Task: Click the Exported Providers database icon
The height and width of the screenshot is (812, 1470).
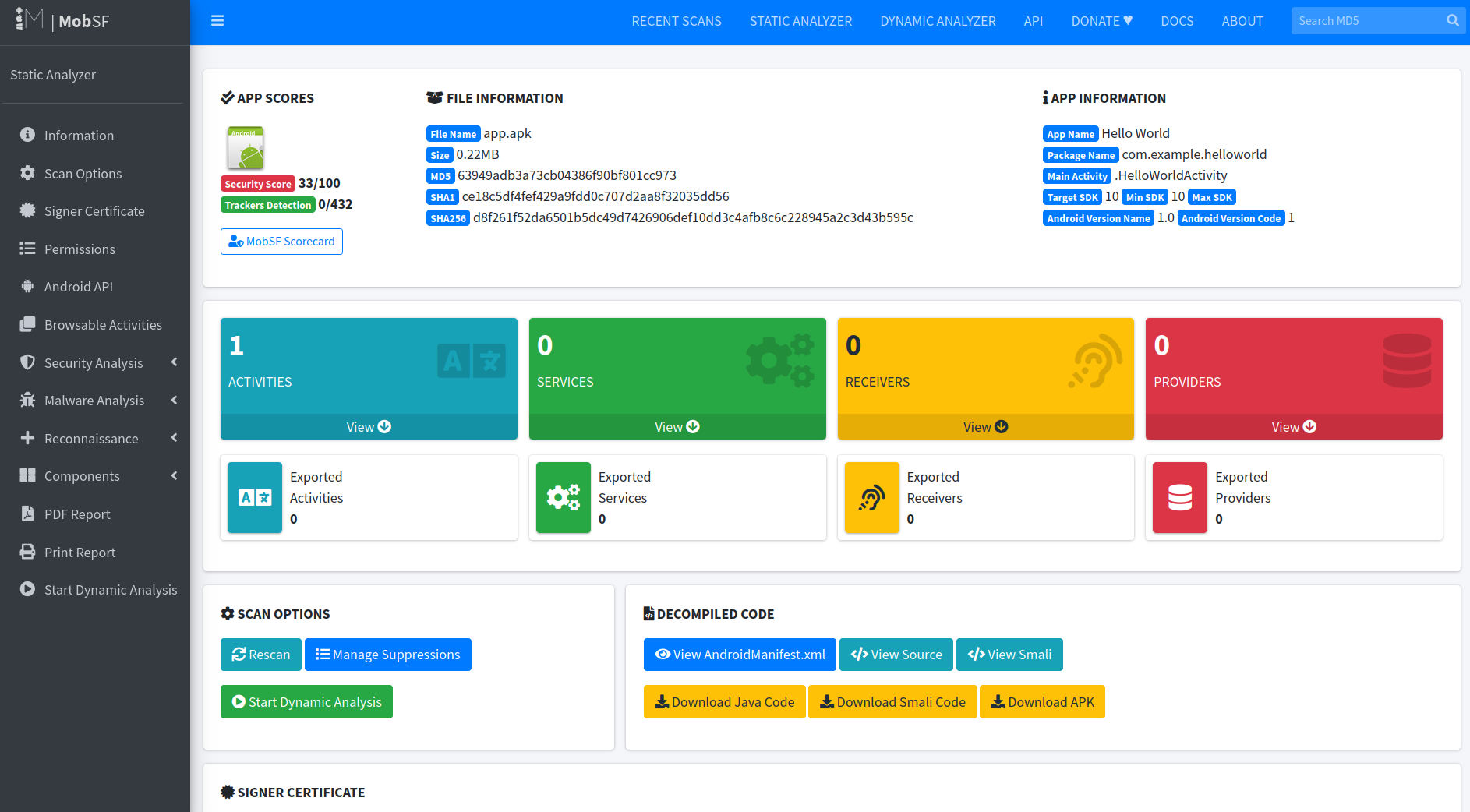Action: [x=1179, y=498]
